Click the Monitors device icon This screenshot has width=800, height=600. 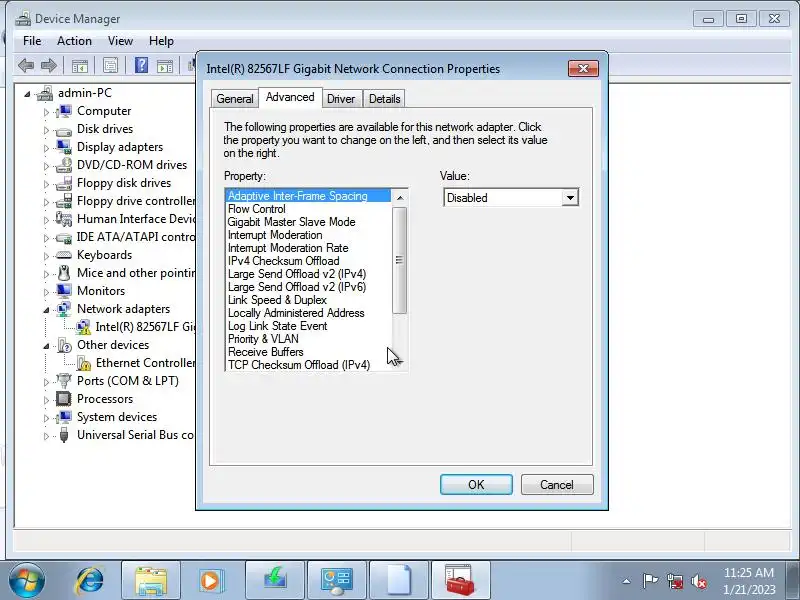64,291
